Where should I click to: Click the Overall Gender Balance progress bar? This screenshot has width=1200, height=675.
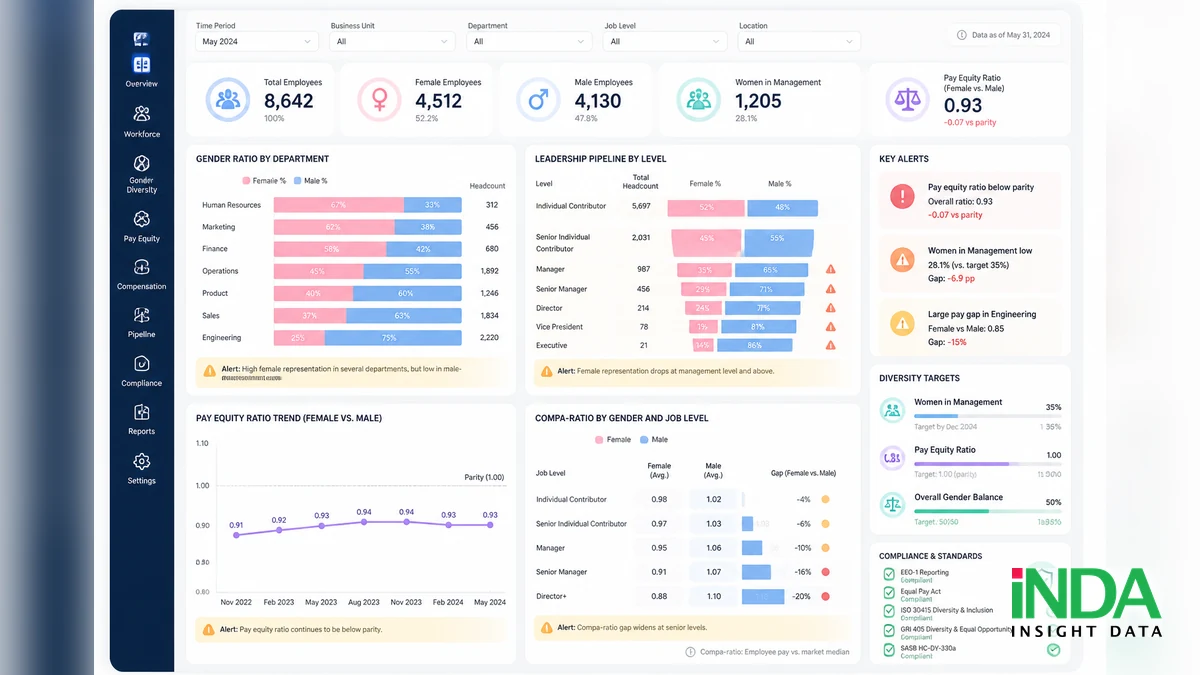pos(987,511)
